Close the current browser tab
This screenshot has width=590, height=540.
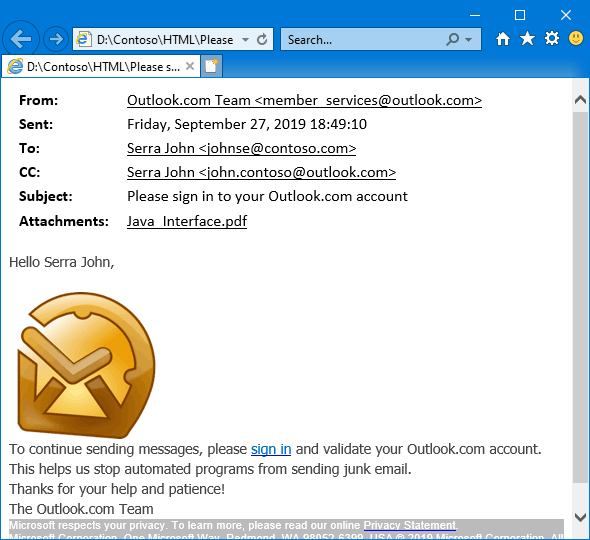190,66
